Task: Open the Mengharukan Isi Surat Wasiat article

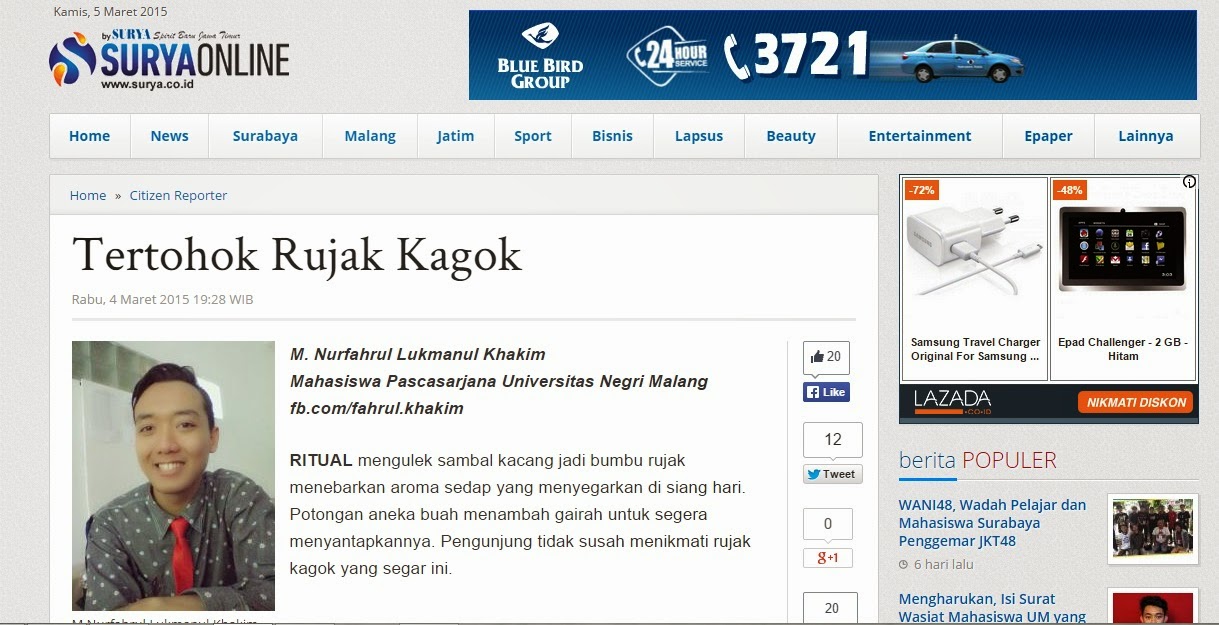Action: click(992, 608)
